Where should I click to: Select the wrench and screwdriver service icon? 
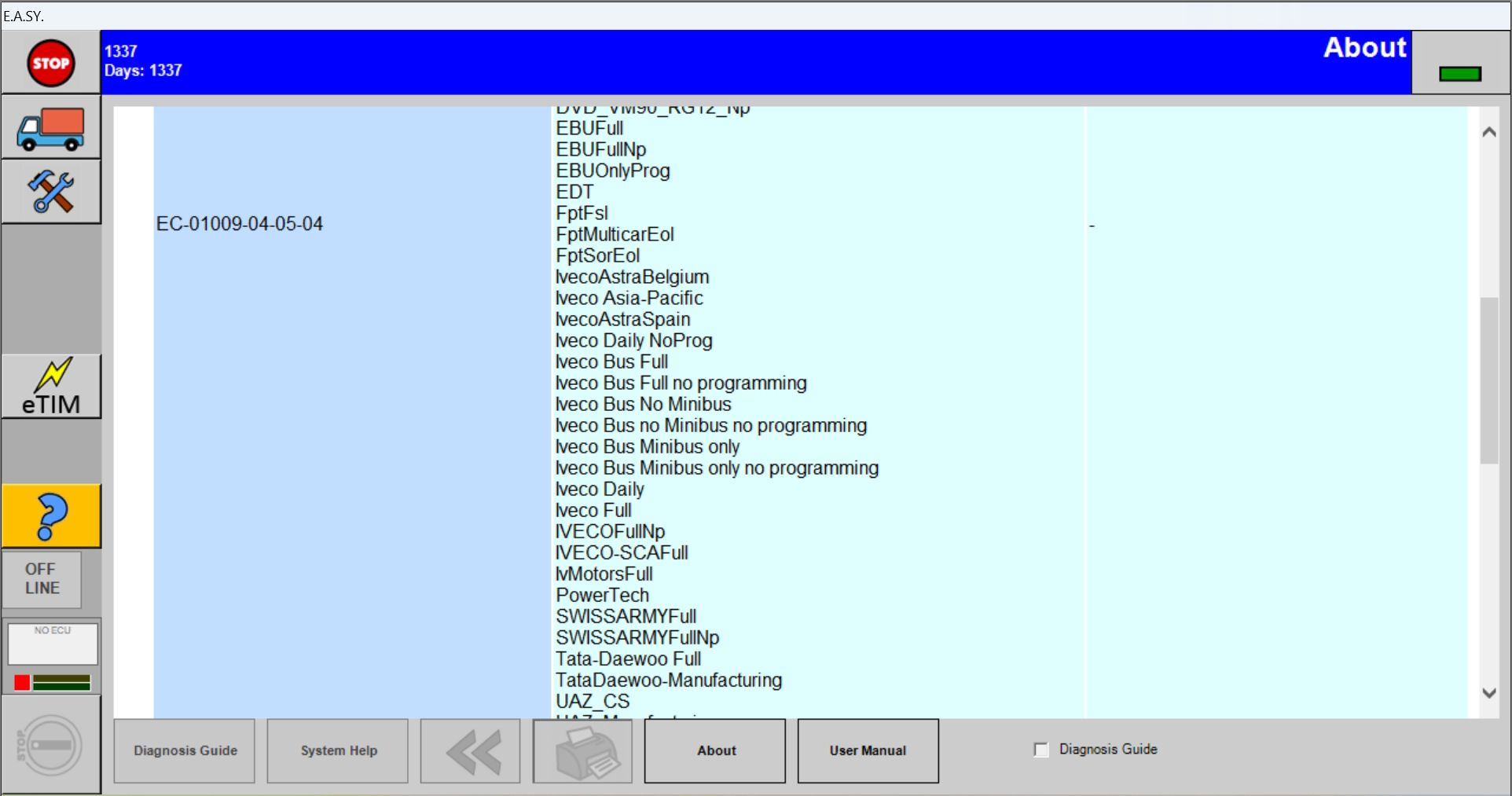click(x=50, y=191)
